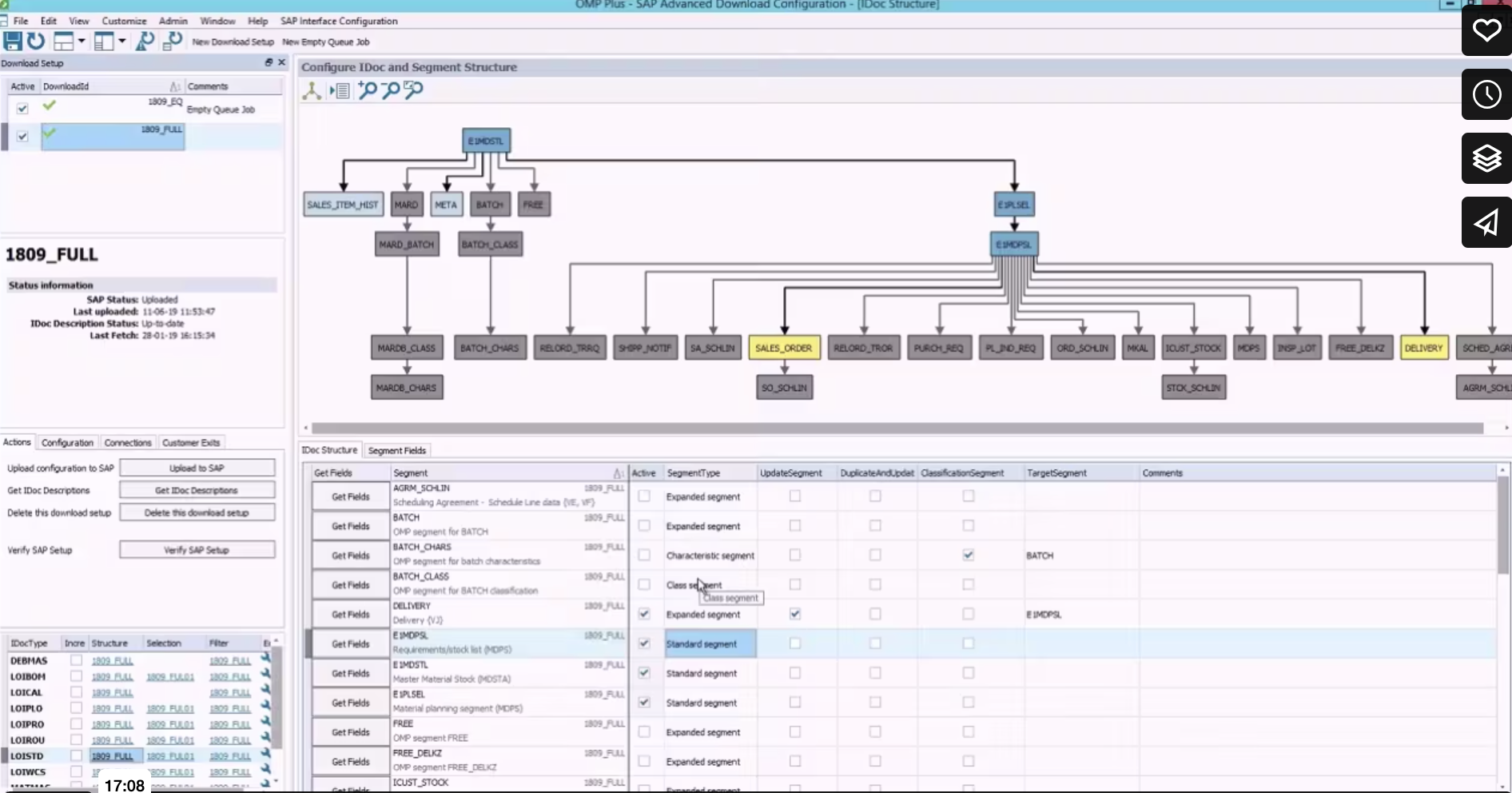1512x793 pixels.
Task: Toggle the Incre checkbox for the LOISTD row
Action: 76,755
